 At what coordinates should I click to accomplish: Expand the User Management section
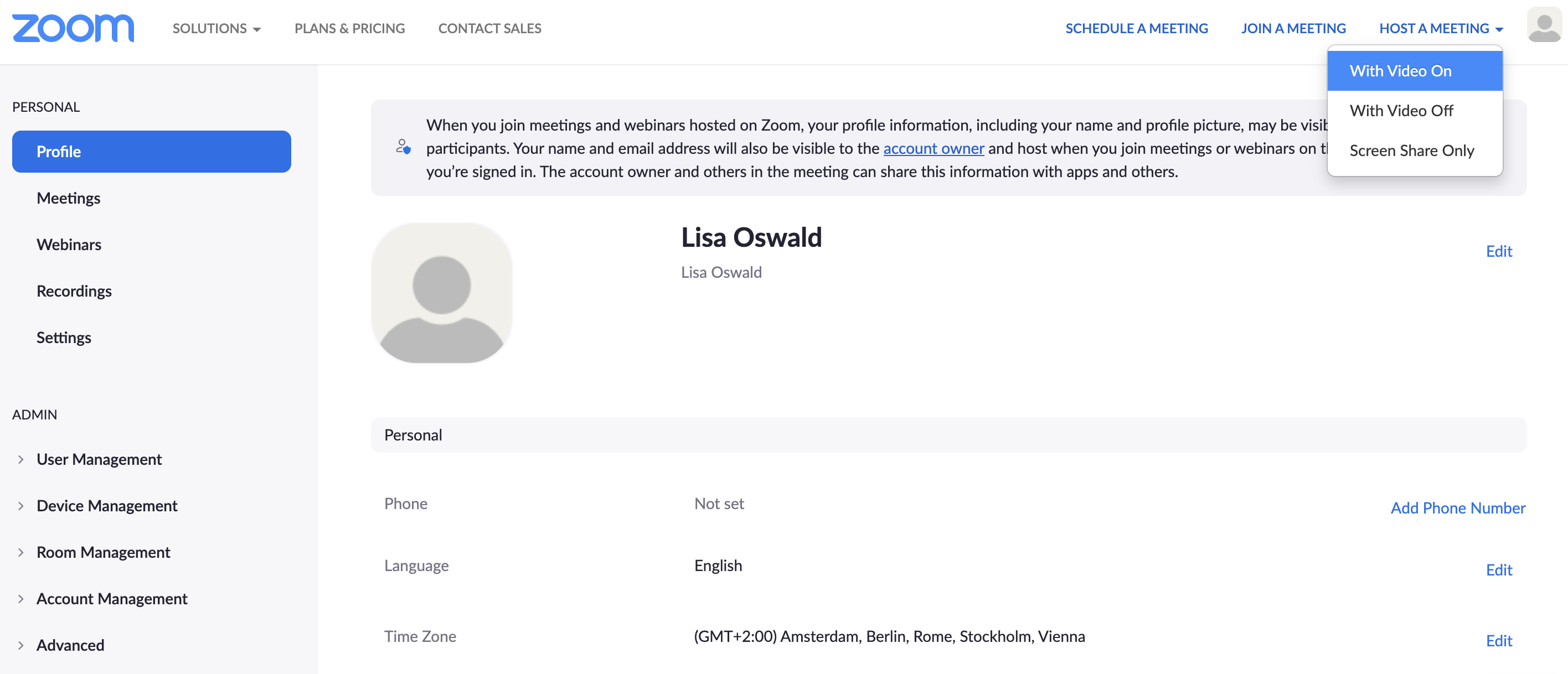(x=99, y=459)
